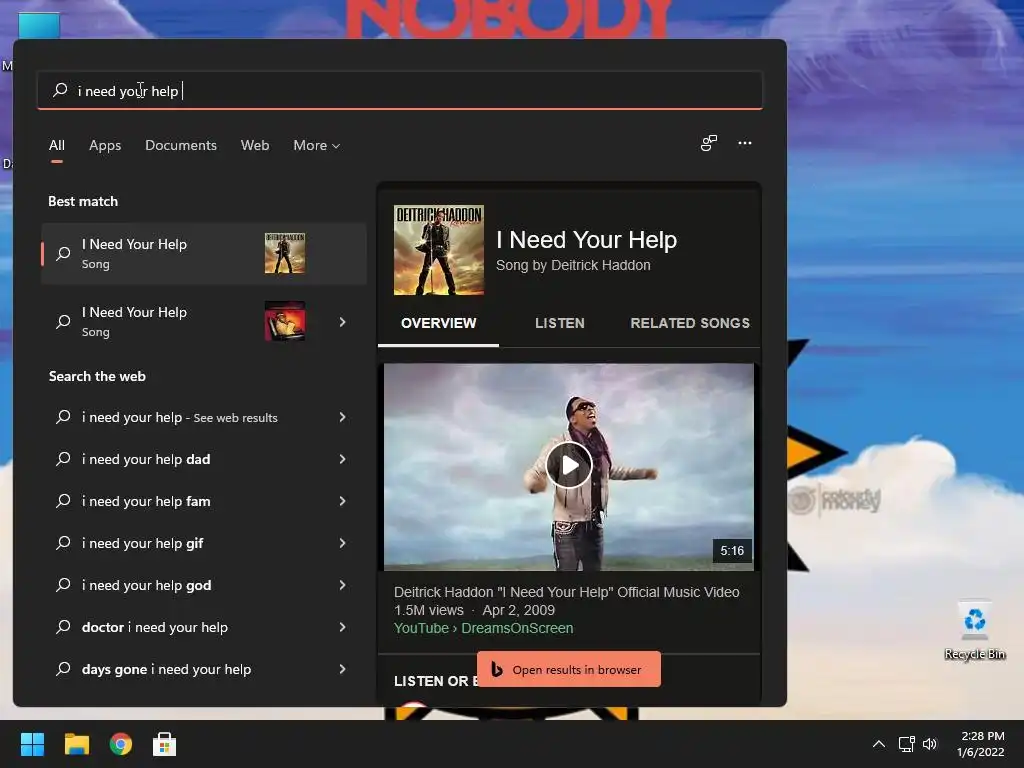This screenshot has width=1024, height=768.
Task: Select 'i need your help gif' suggestion
Action: [203, 543]
